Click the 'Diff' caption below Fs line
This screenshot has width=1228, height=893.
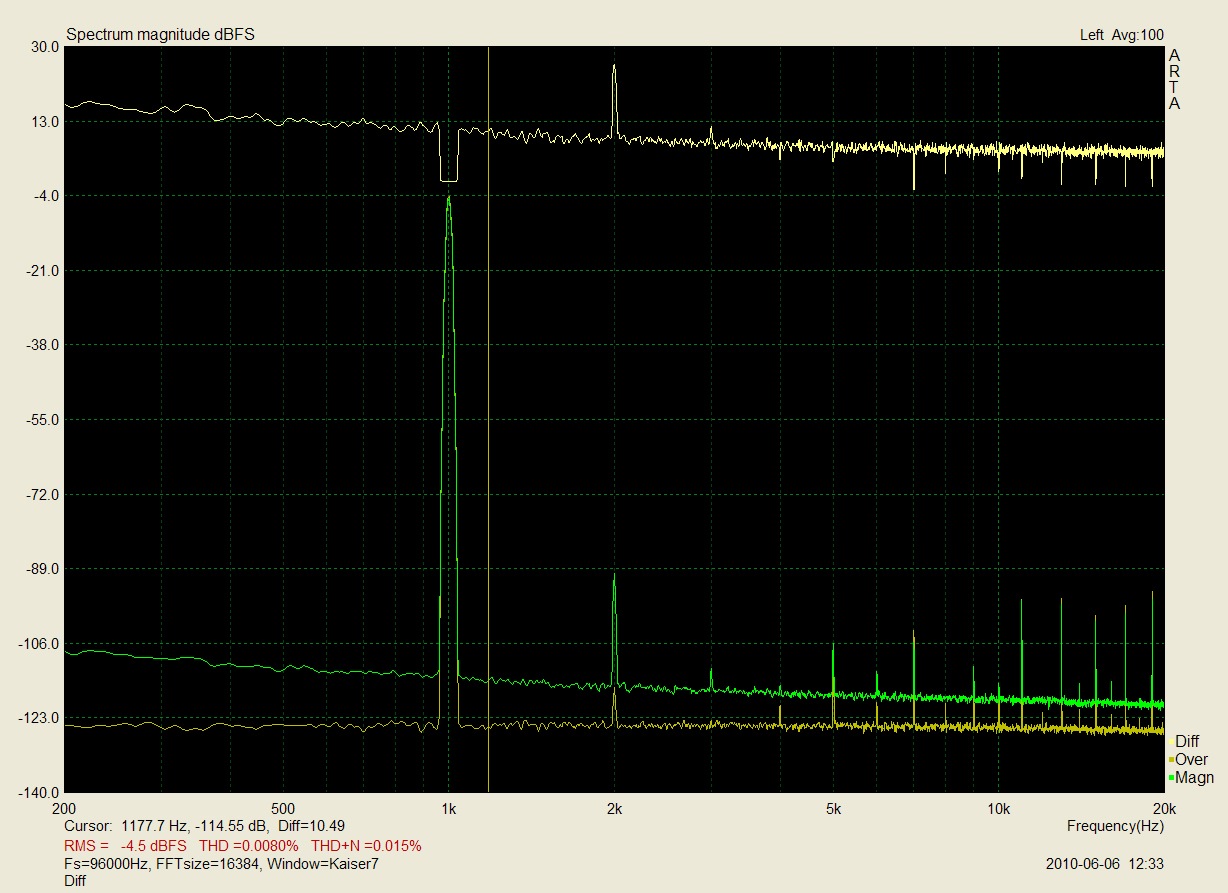[75, 881]
